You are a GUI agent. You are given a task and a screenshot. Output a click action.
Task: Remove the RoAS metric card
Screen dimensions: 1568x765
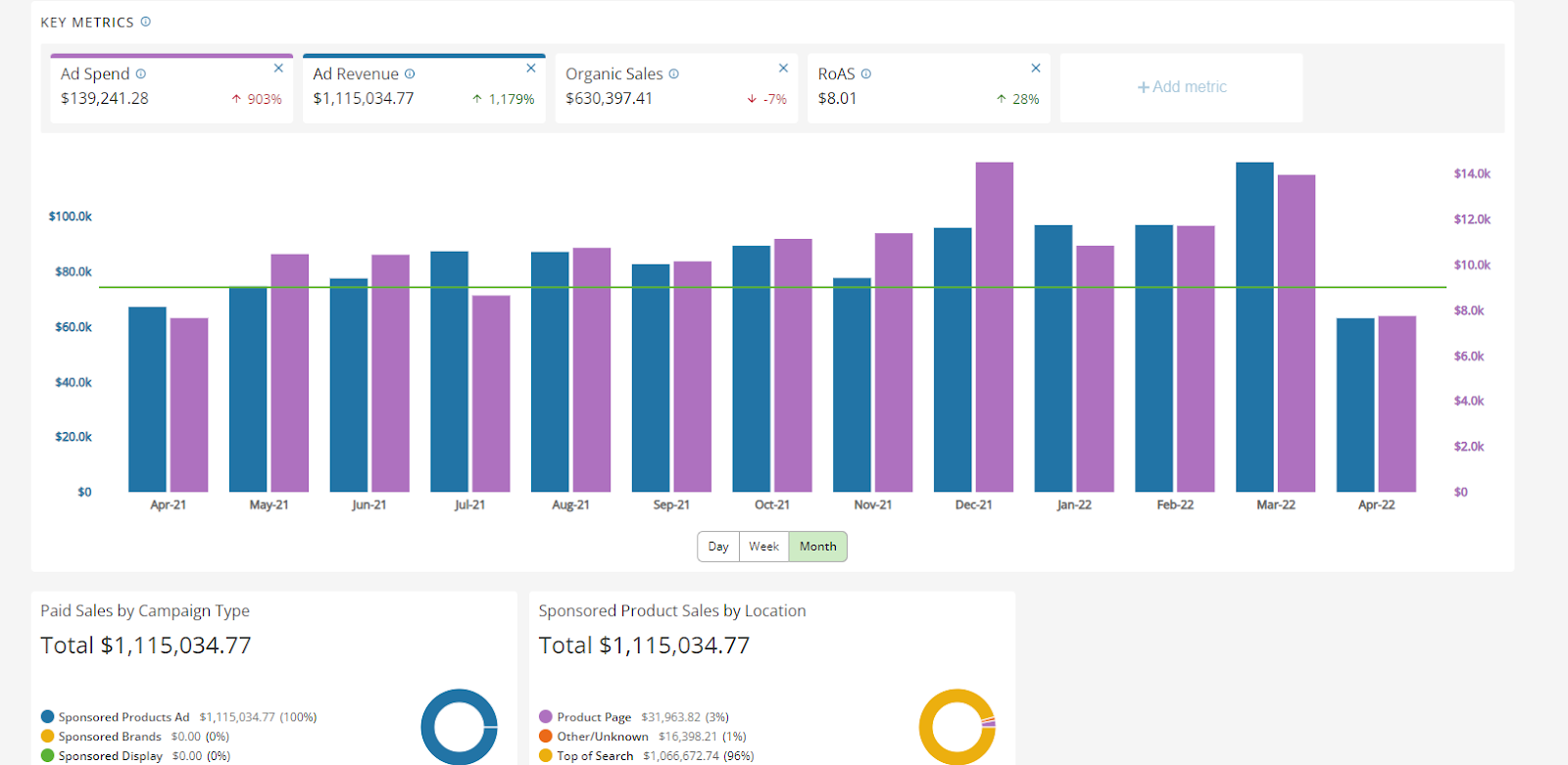(1036, 68)
